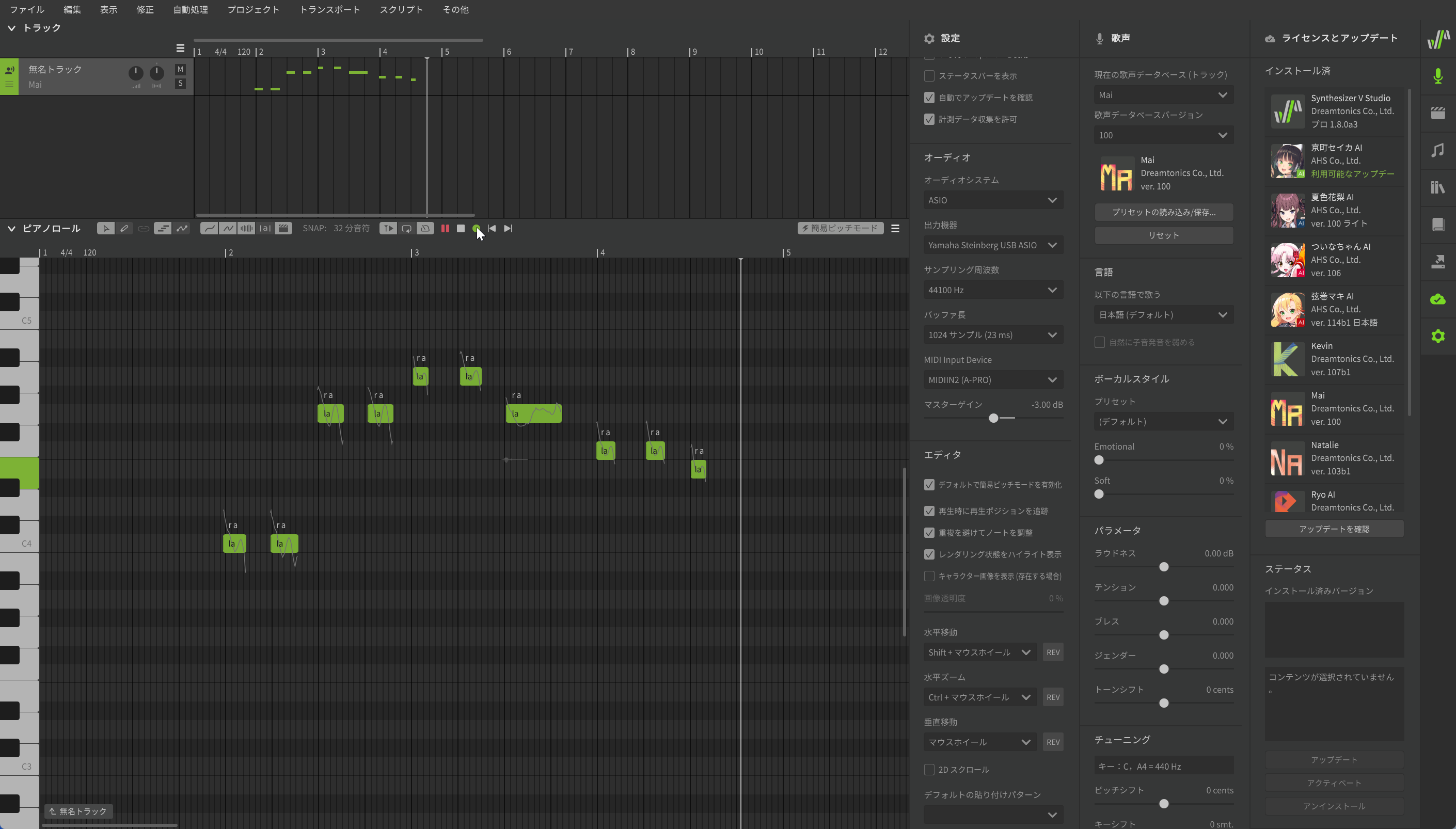Jump to the previous position marker
The width and height of the screenshot is (1456, 829).
tap(492, 228)
